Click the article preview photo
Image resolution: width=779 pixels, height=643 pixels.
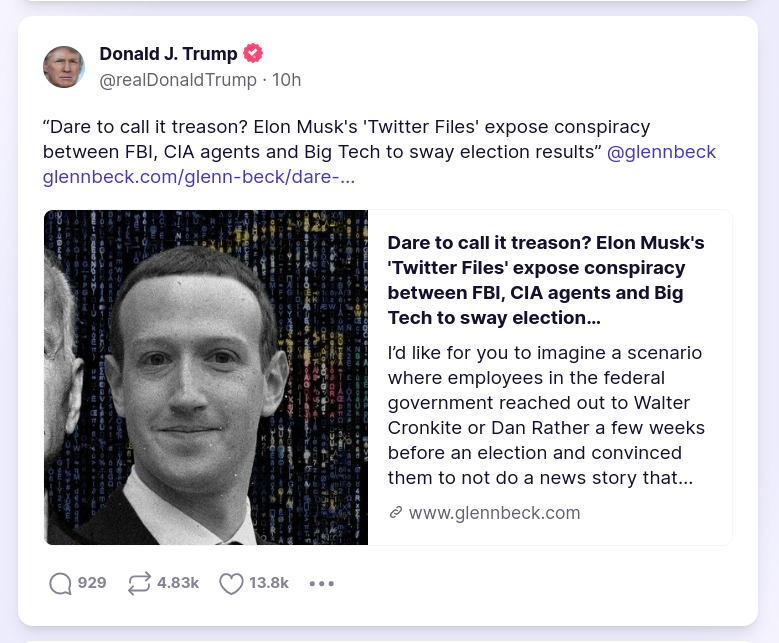pos(206,377)
